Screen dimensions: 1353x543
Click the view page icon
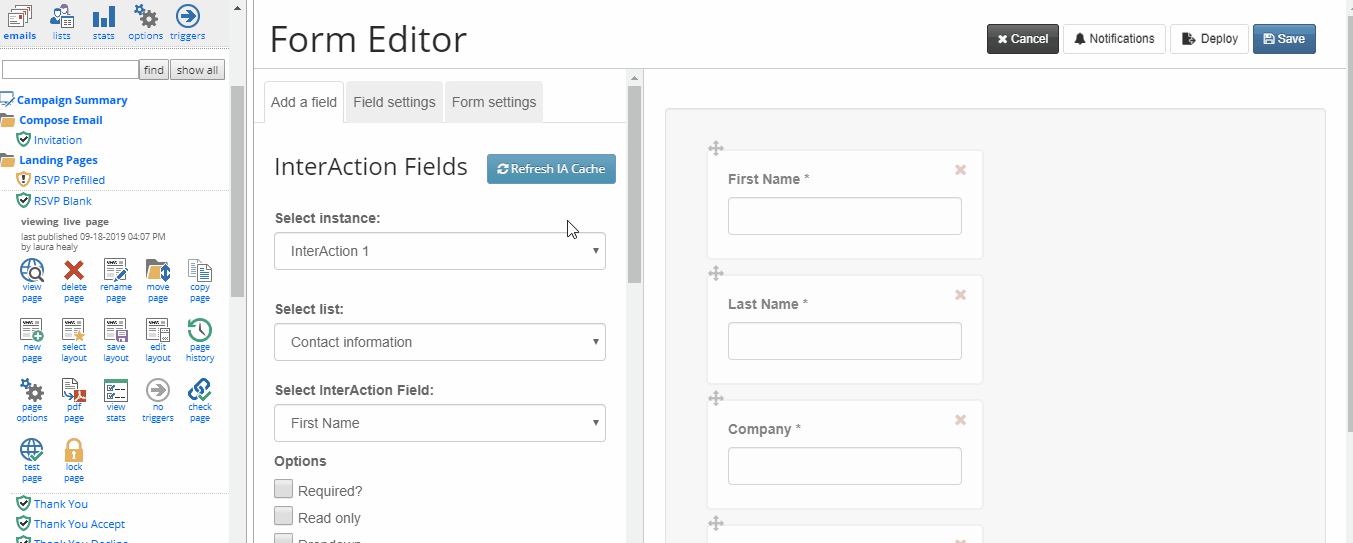32,271
